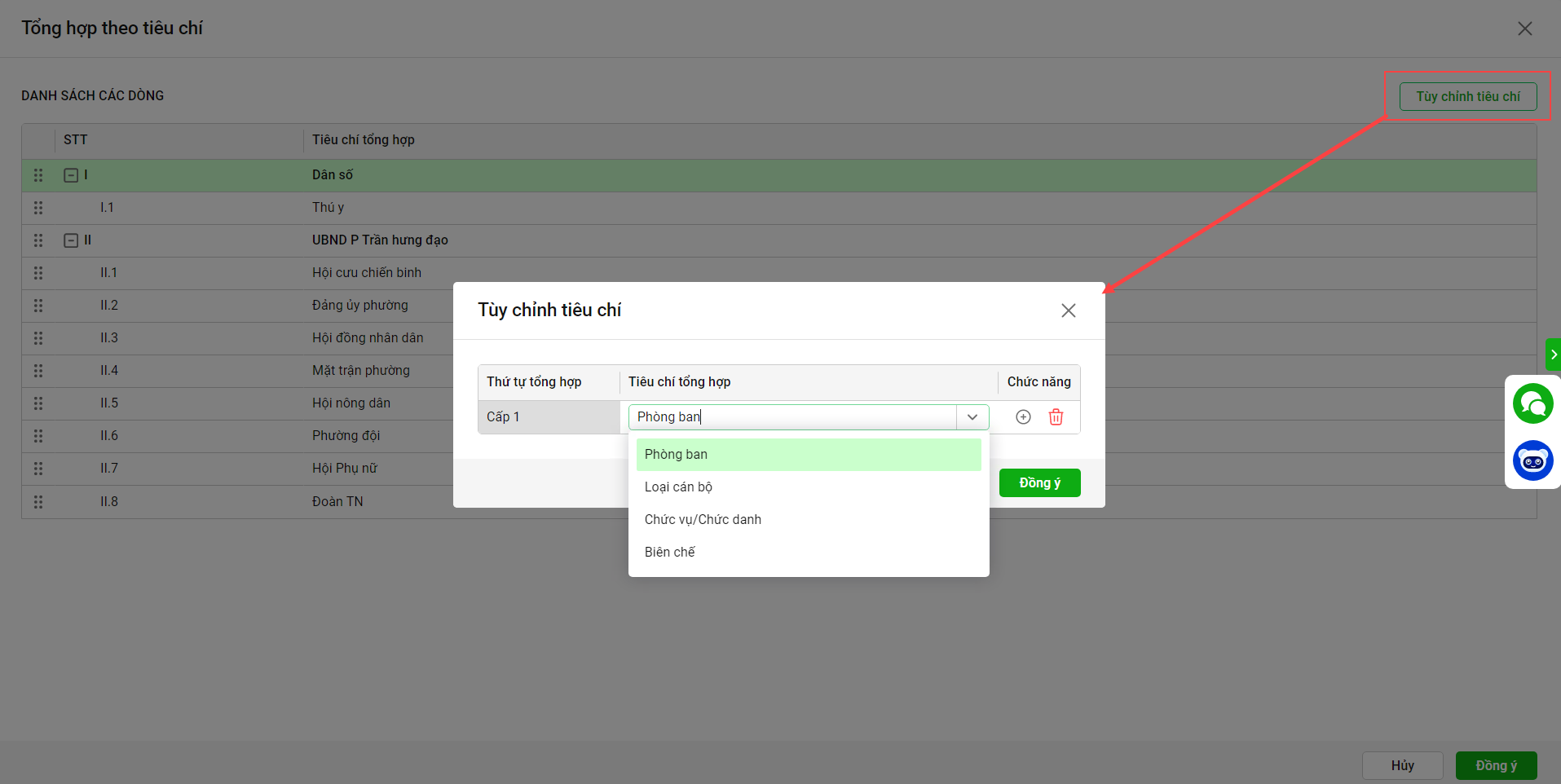
Task: Click the green side panel arrow
Action: pyautogui.click(x=1553, y=355)
